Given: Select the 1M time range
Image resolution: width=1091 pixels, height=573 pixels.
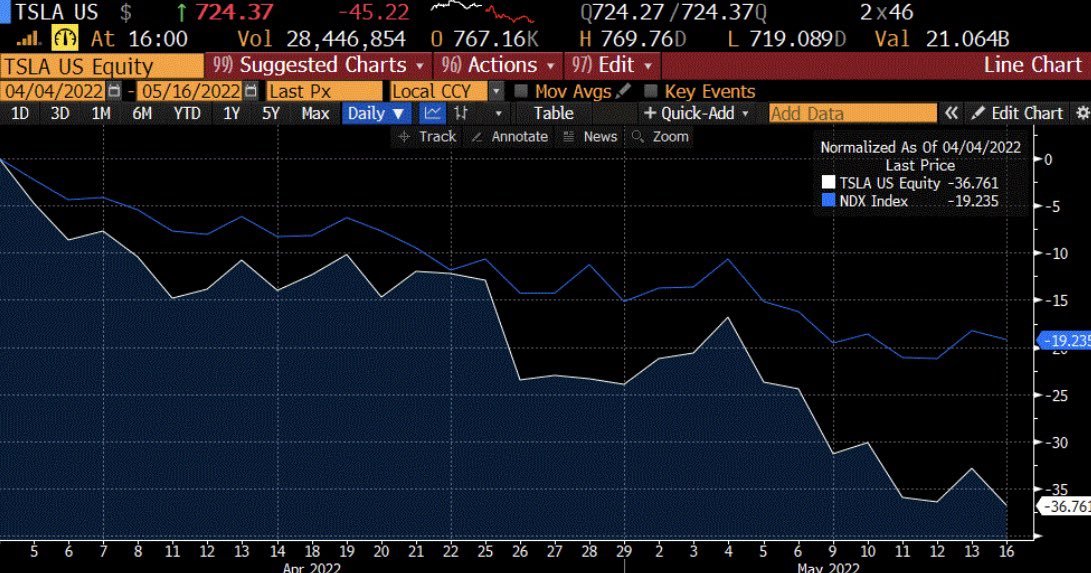Looking at the screenshot, I should click(101, 113).
